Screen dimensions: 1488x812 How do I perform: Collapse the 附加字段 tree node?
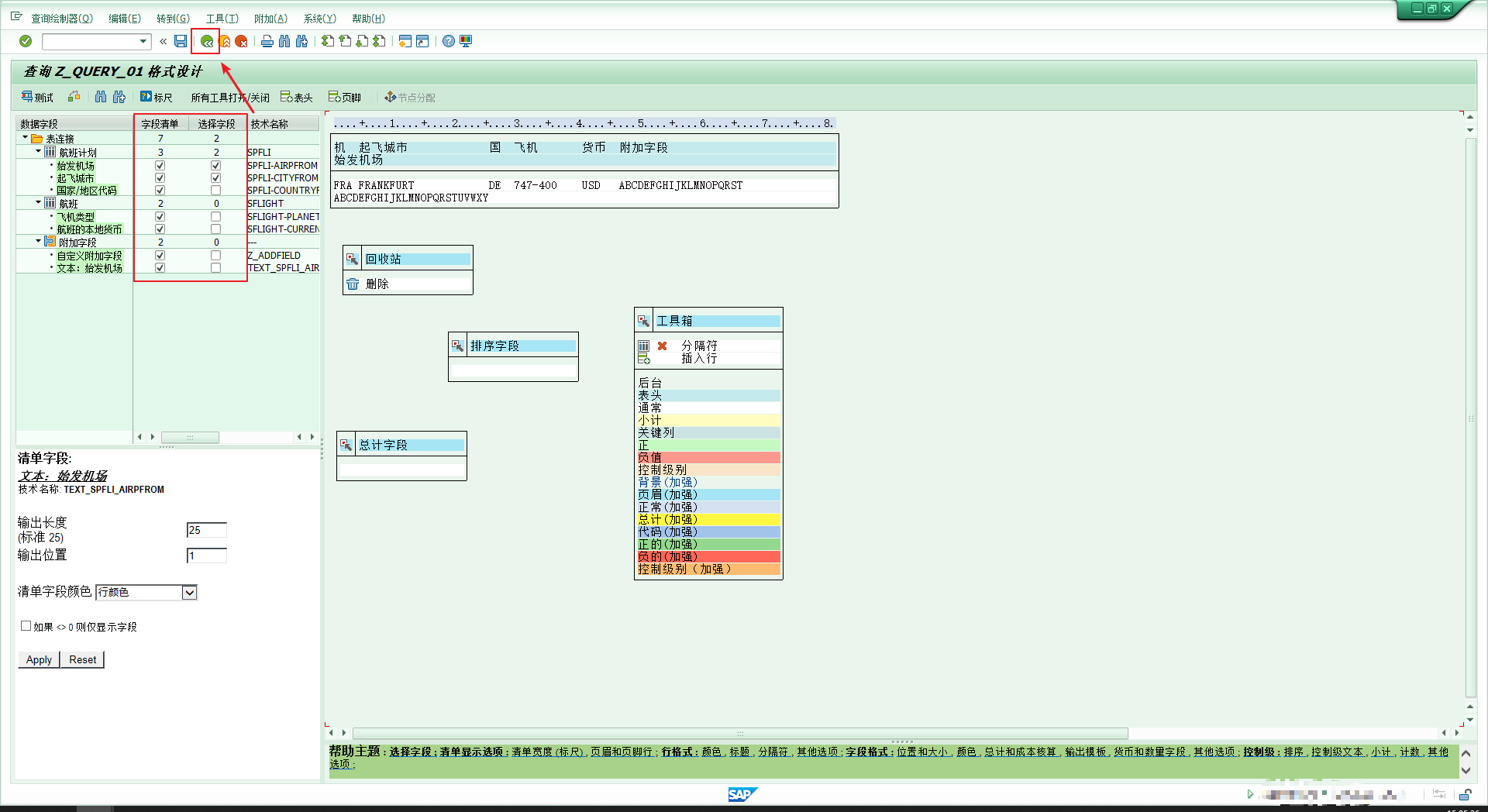[x=39, y=242]
